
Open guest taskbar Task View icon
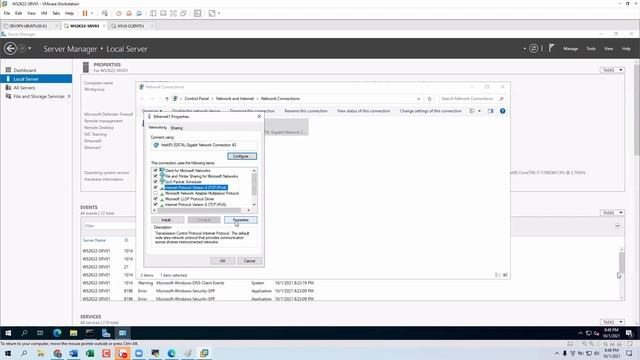click(x=40, y=333)
